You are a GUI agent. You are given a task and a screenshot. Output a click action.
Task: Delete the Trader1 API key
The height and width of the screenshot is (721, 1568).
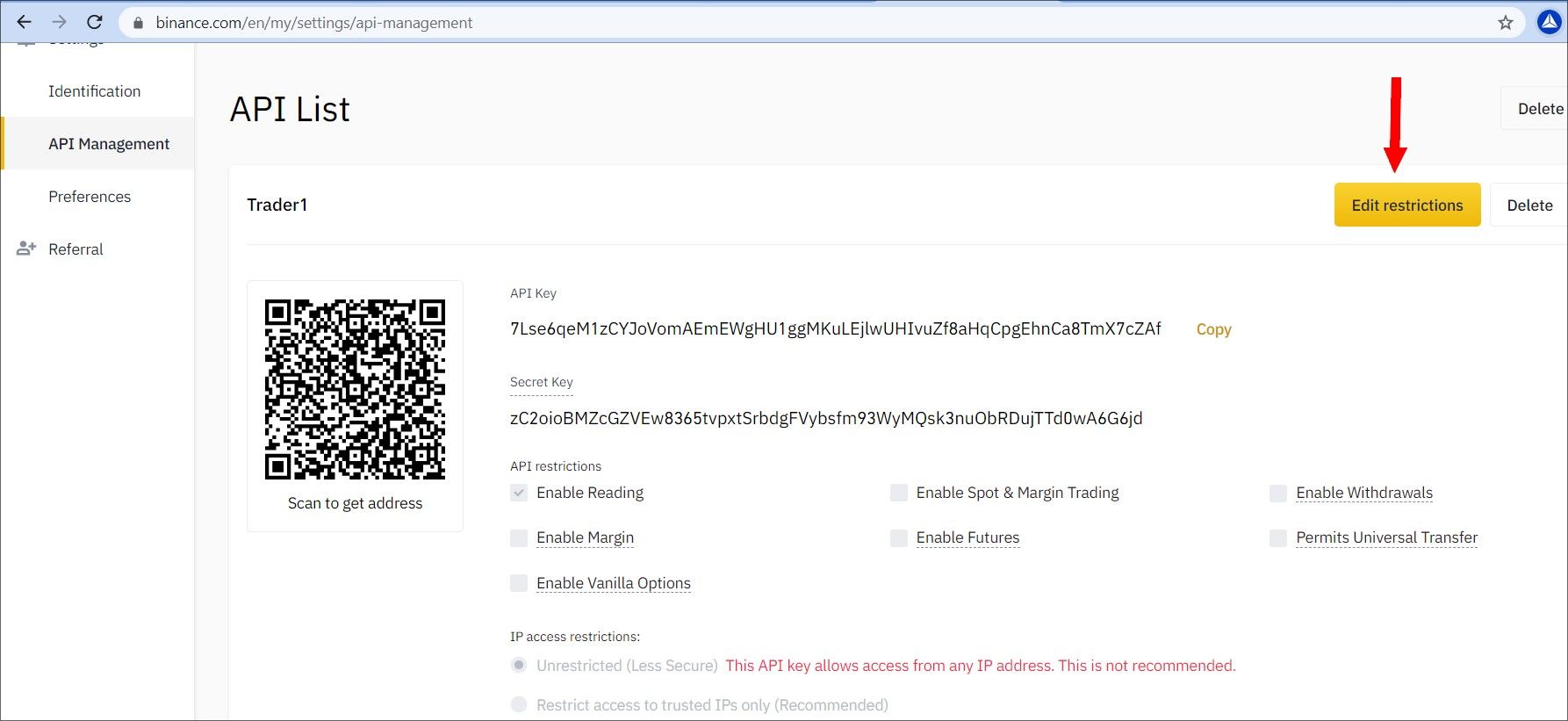(x=1529, y=205)
